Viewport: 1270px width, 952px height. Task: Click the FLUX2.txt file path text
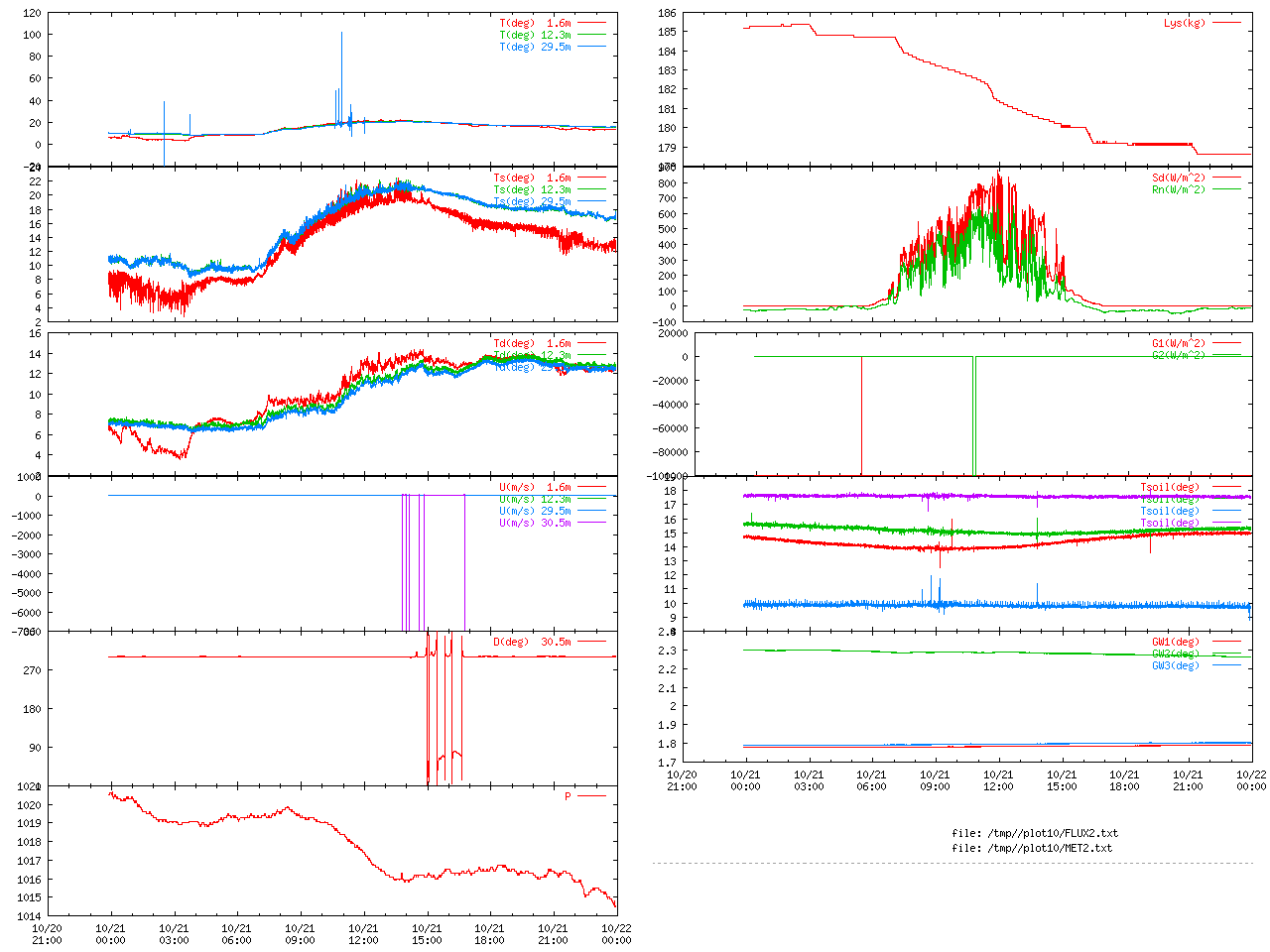pyautogui.click(x=1034, y=833)
